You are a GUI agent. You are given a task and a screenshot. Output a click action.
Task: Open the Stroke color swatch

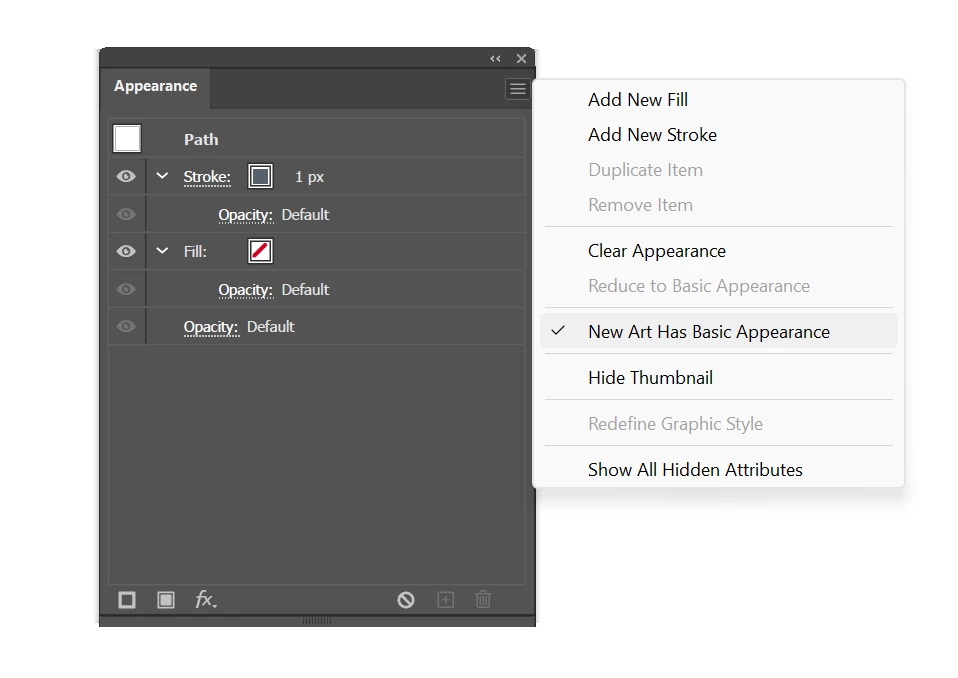[260, 177]
